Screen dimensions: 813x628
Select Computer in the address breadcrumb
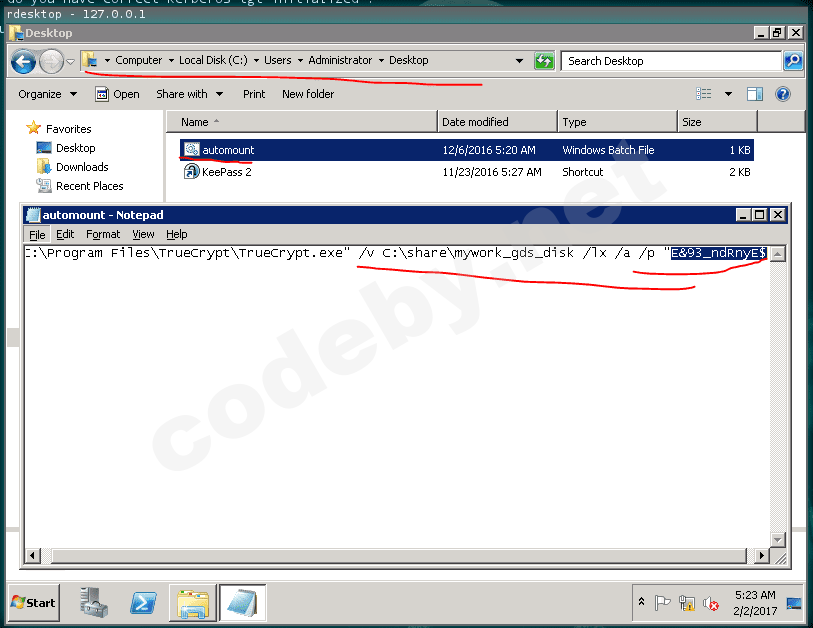point(138,60)
